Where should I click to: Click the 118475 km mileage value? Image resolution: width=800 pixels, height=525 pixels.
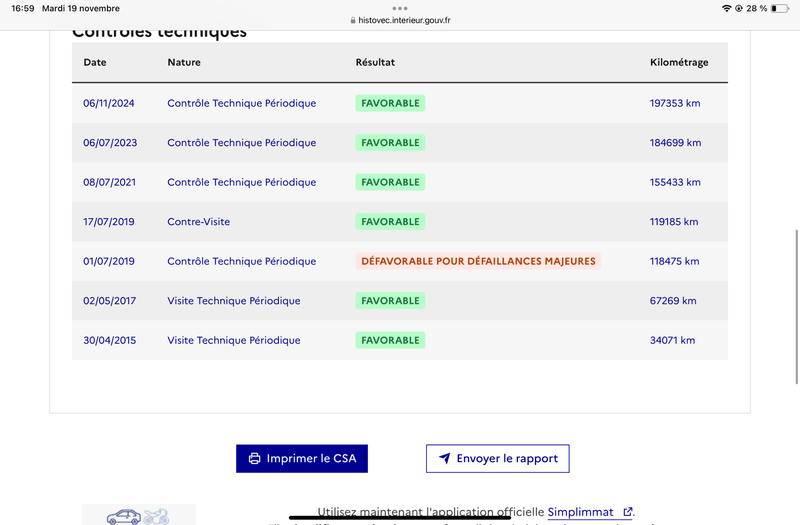(674, 261)
